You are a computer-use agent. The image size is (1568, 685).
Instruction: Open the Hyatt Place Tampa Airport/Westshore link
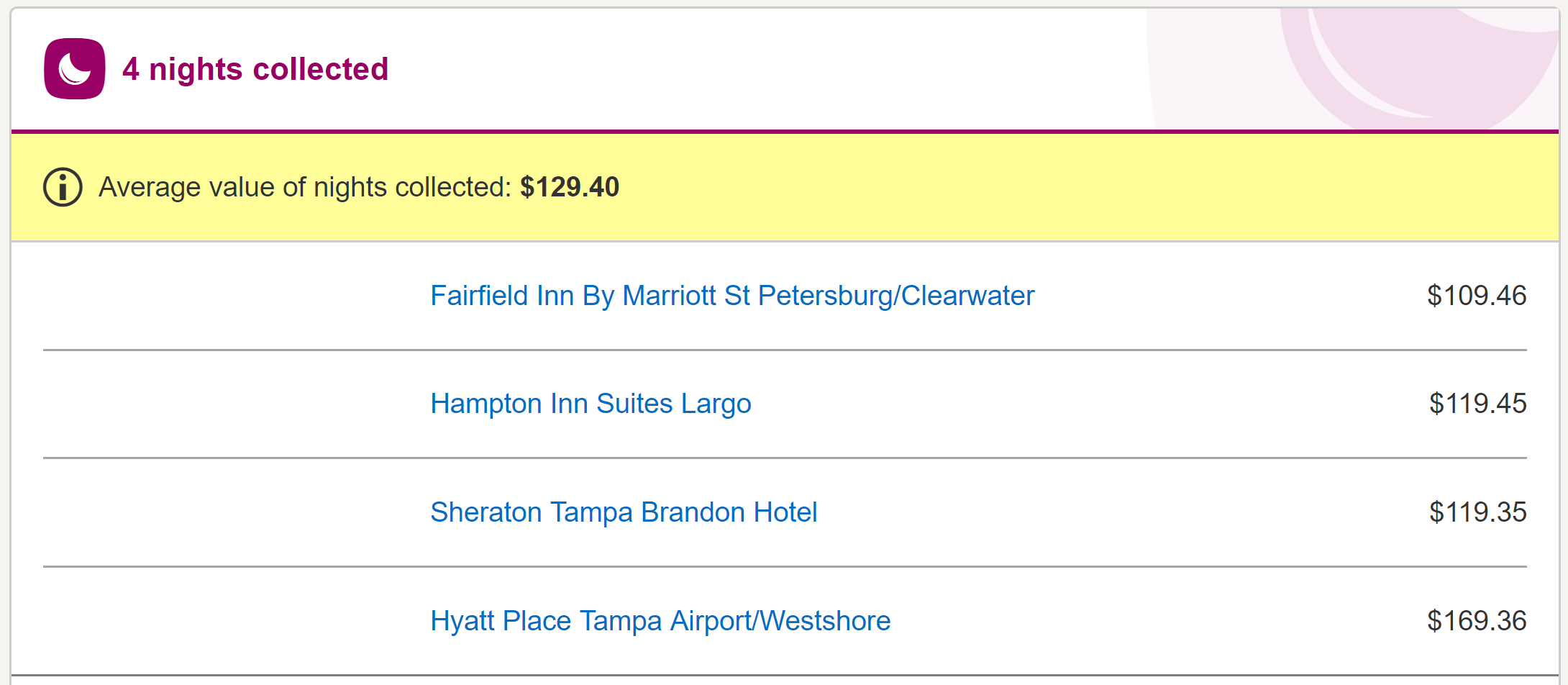[x=660, y=621]
